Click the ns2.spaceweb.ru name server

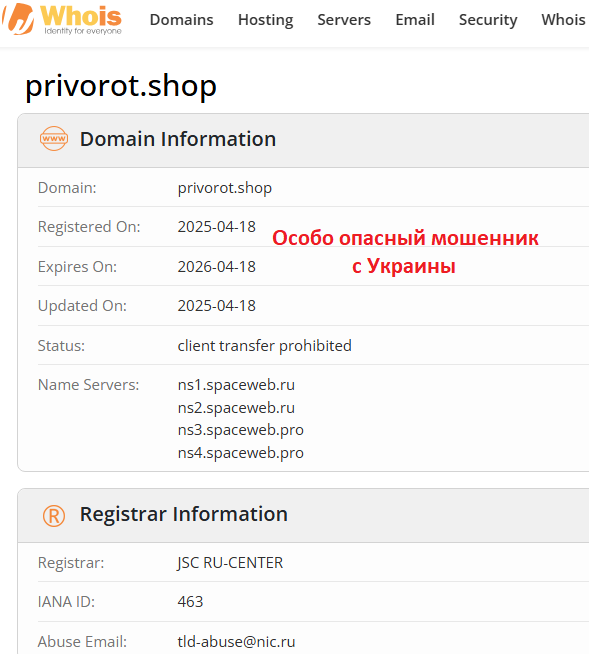coord(237,407)
